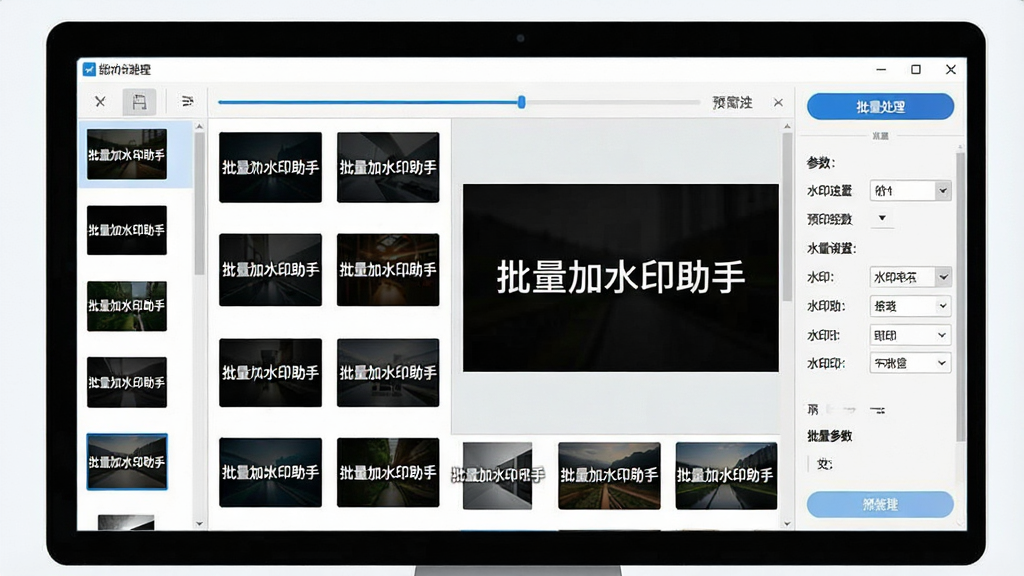Select the mountain path thumbnail below the preview
Screen dimensions: 1024x576
click(x=609, y=475)
